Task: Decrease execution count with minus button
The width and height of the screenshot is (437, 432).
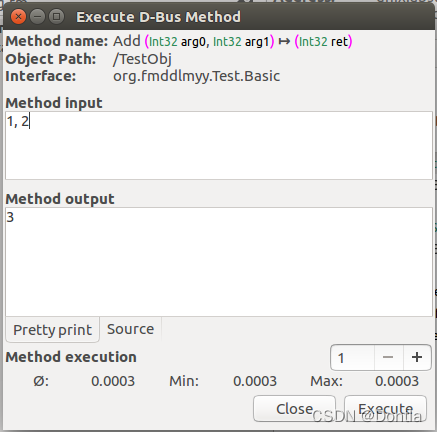Action: (x=388, y=358)
